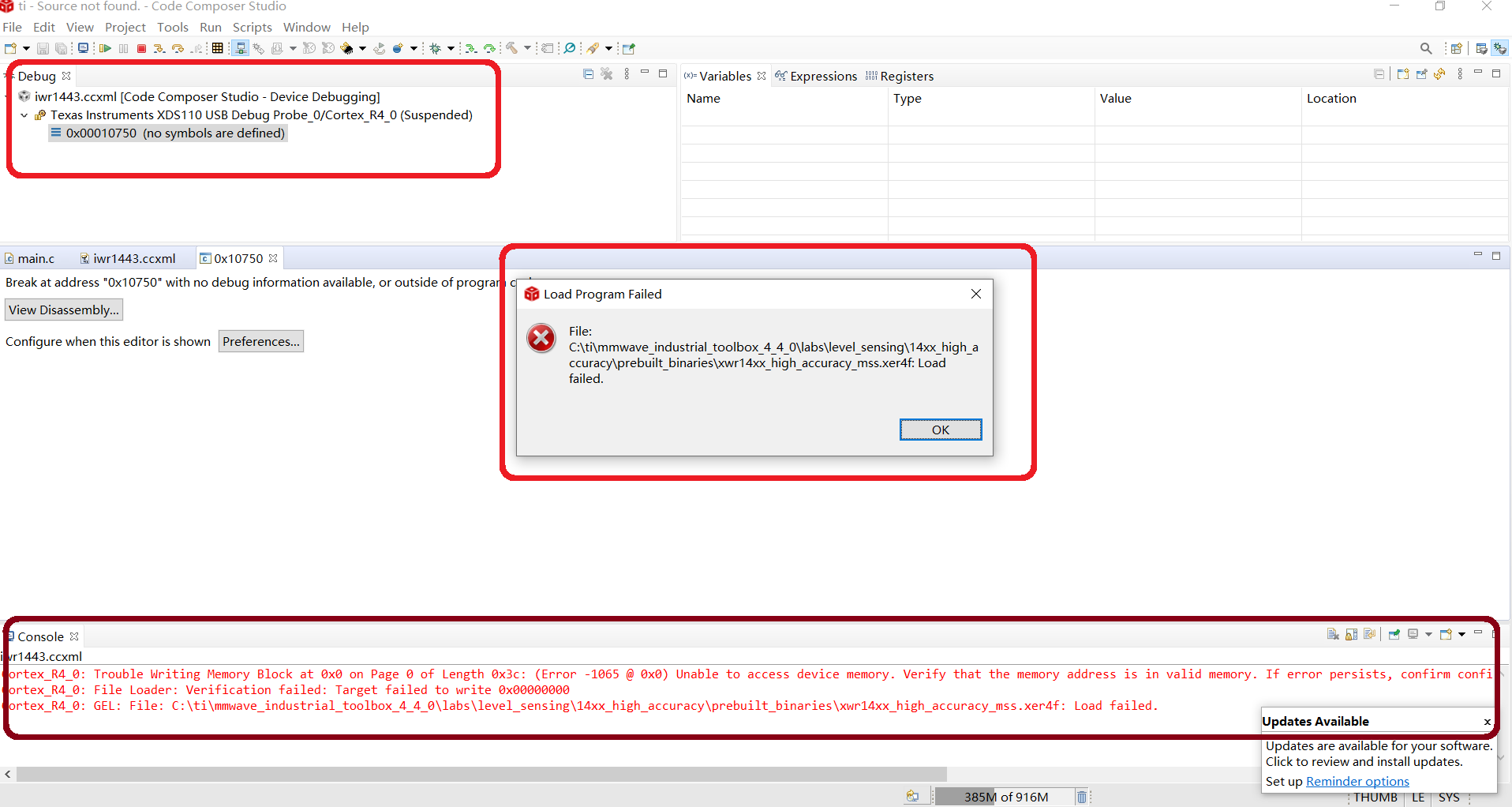Click the Step Over toolbar icon
This screenshot has width=1512, height=807.
tap(178, 48)
